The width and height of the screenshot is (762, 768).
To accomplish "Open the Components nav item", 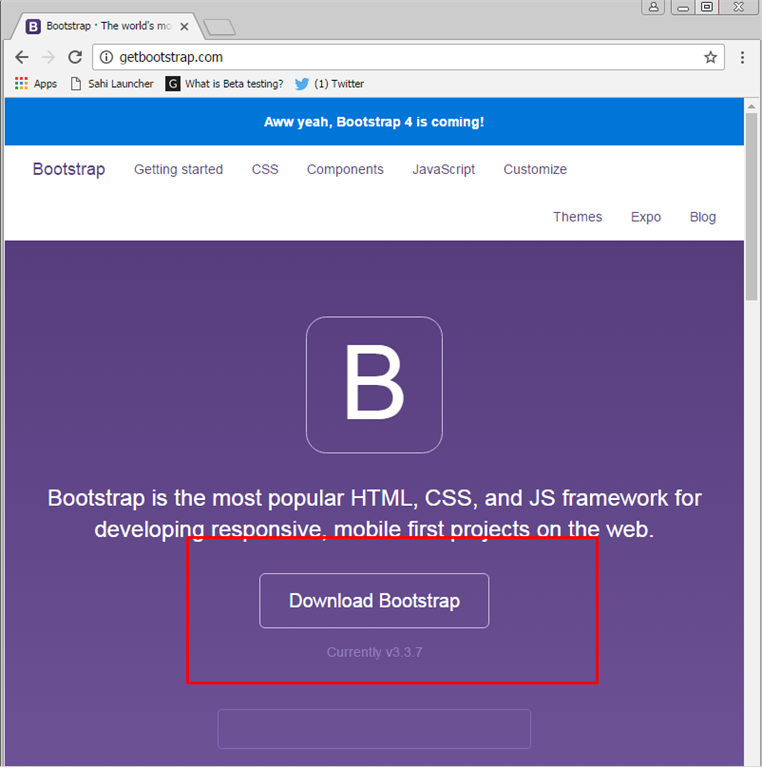I will pyautogui.click(x=345, y=169).
